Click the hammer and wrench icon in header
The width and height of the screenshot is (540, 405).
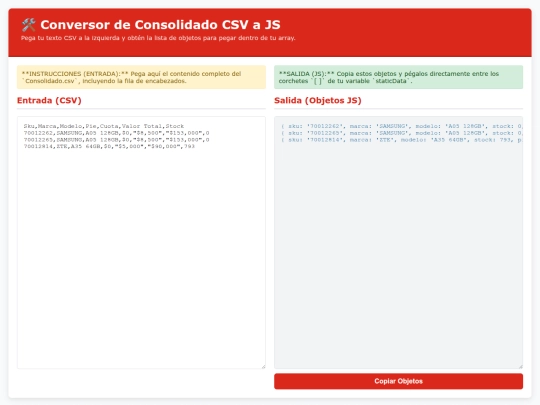(x=29, y=25)
